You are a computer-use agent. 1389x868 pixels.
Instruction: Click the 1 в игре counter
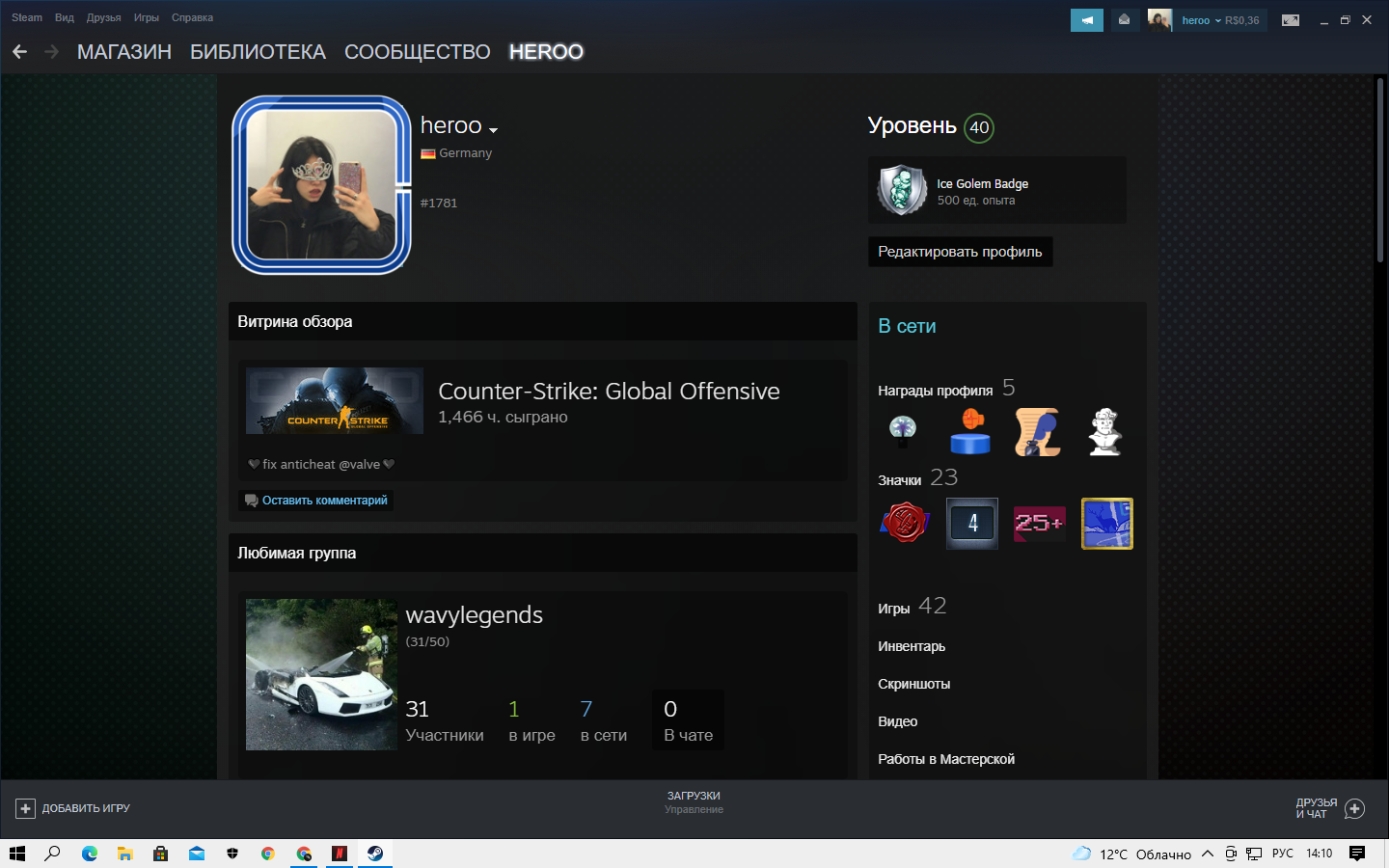coord(531,720)
